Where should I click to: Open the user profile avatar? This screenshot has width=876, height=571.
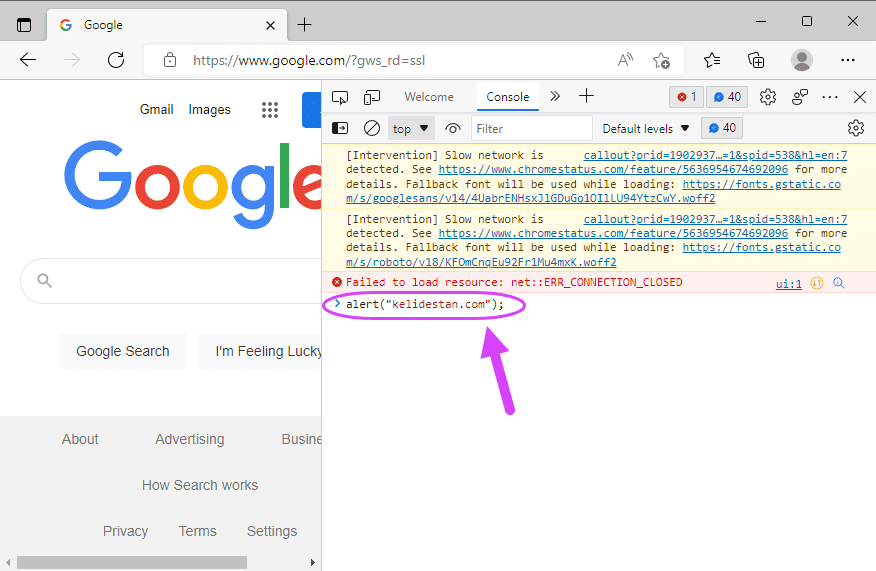pos(802,60)
